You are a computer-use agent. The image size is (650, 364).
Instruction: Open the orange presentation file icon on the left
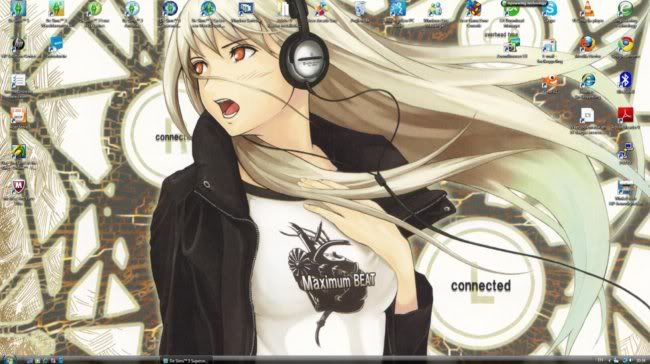18,117
